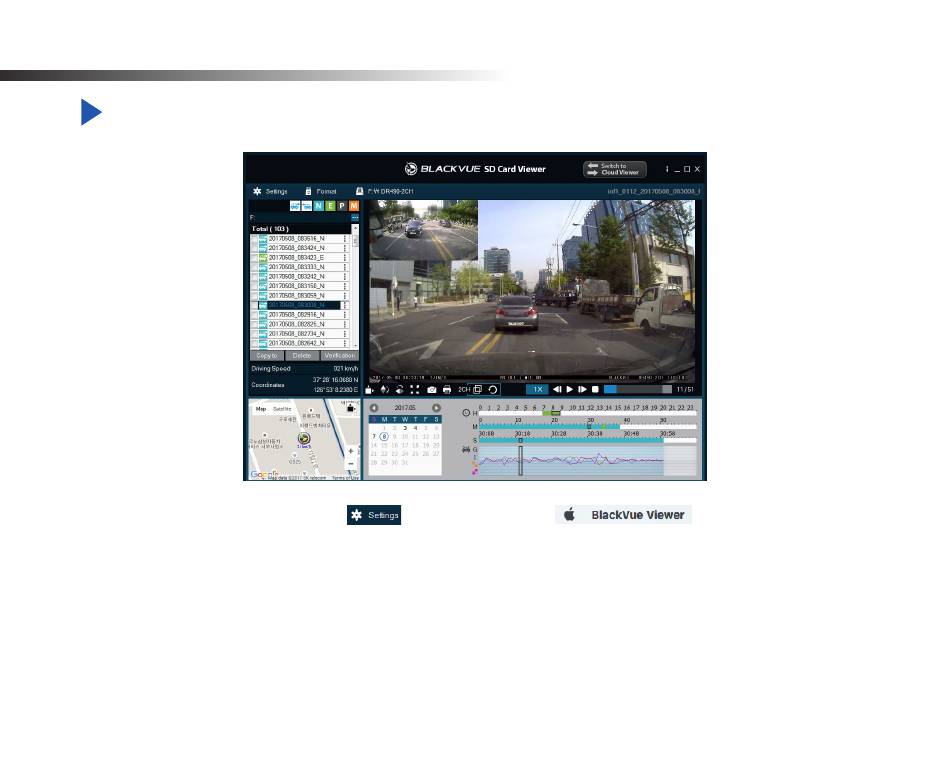Click the file list scrollbar up arrow

pyautogui.click(x=355, y=228)
